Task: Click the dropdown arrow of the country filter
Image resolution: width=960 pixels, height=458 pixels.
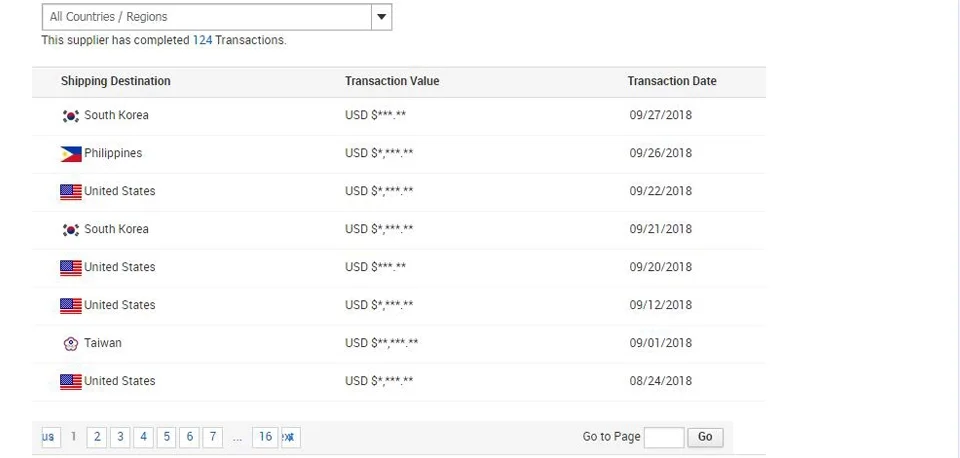Action: (381, 17)
